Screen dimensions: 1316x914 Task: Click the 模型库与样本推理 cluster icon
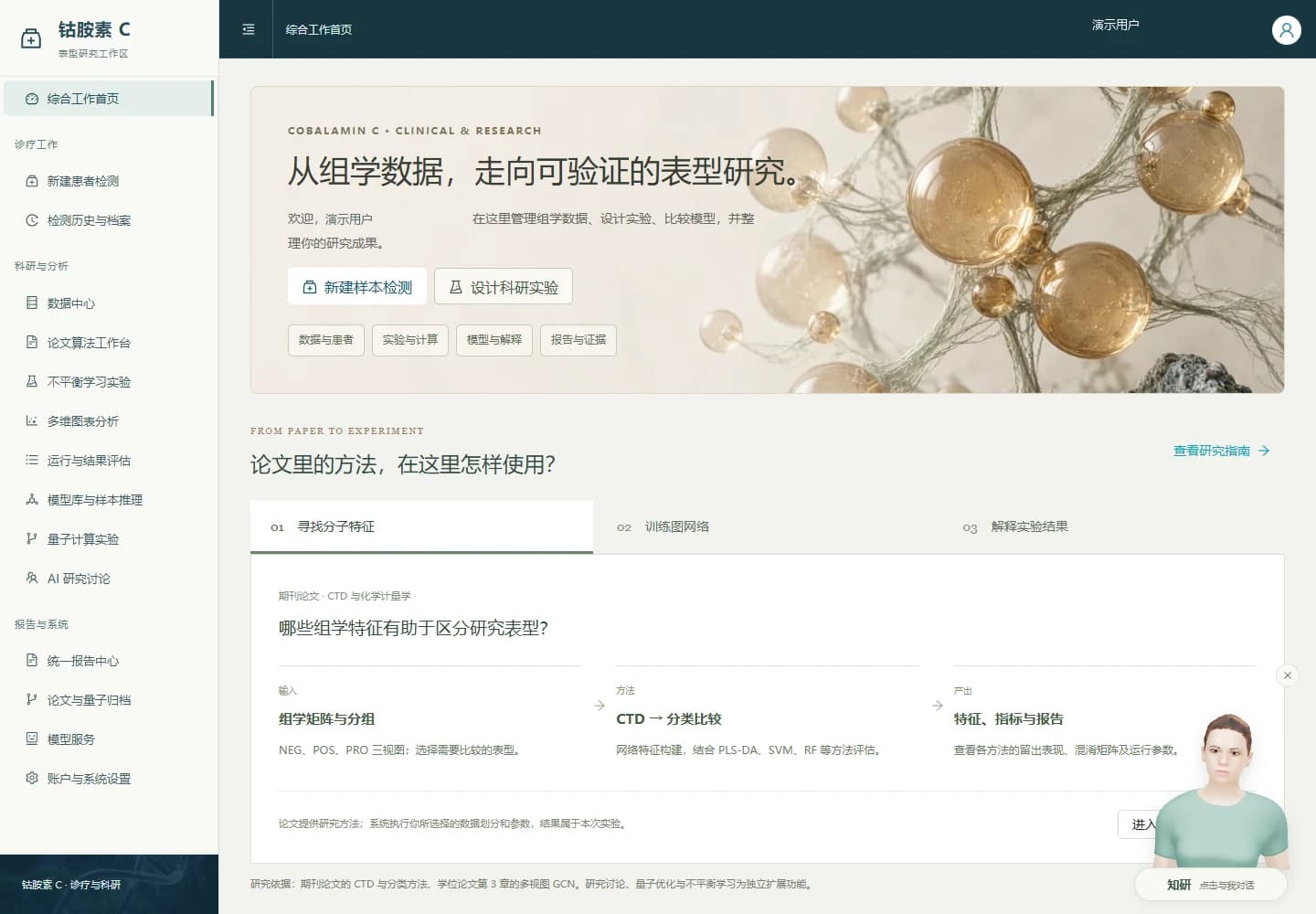point(32,499)
